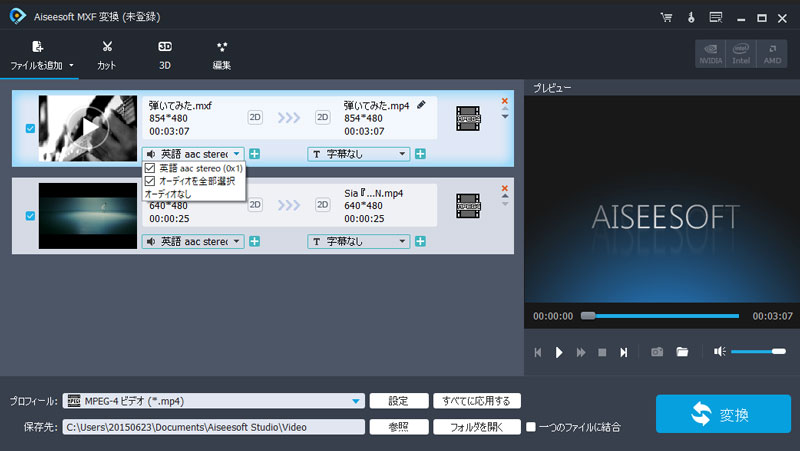Open MPEG4 format icon for Sia file
This screenshot has height=451, width=800.
click(x=468, y=206)
